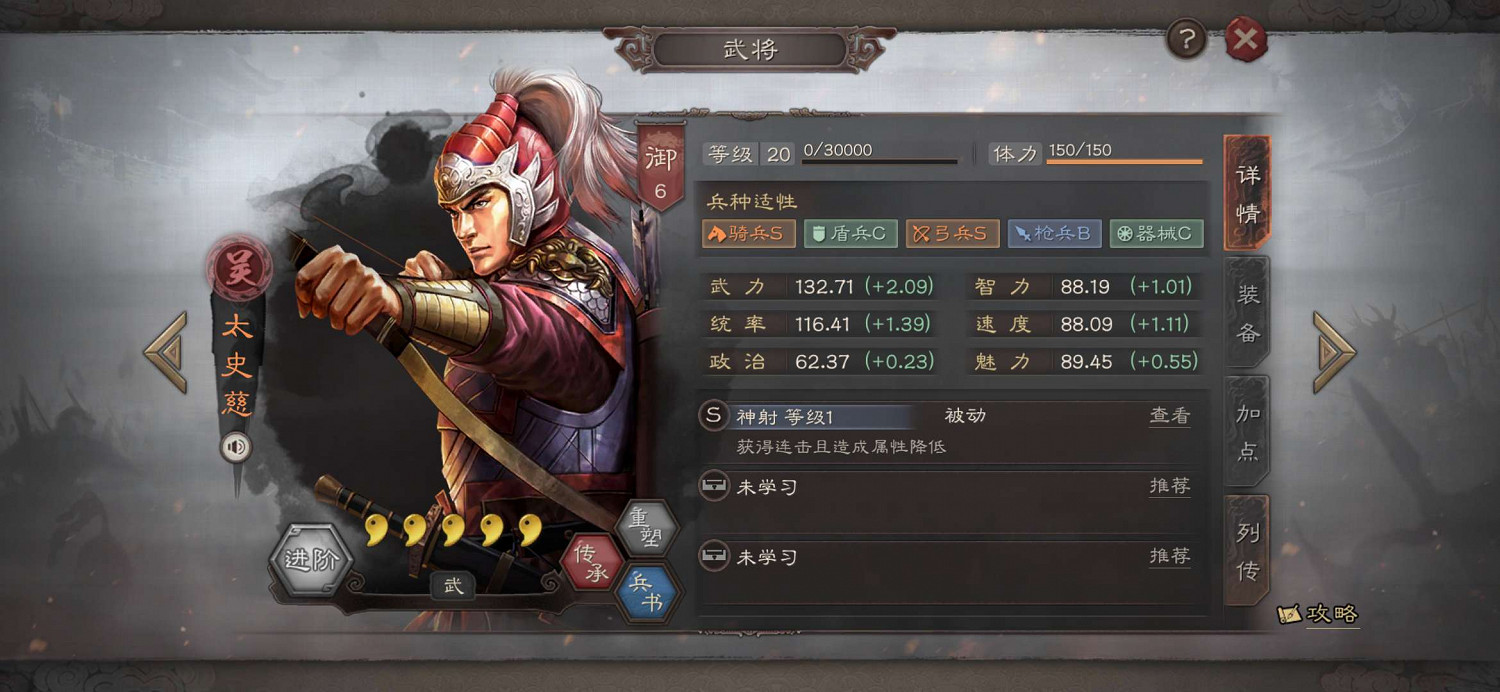Click the 进阶 hexagon button

311,560
